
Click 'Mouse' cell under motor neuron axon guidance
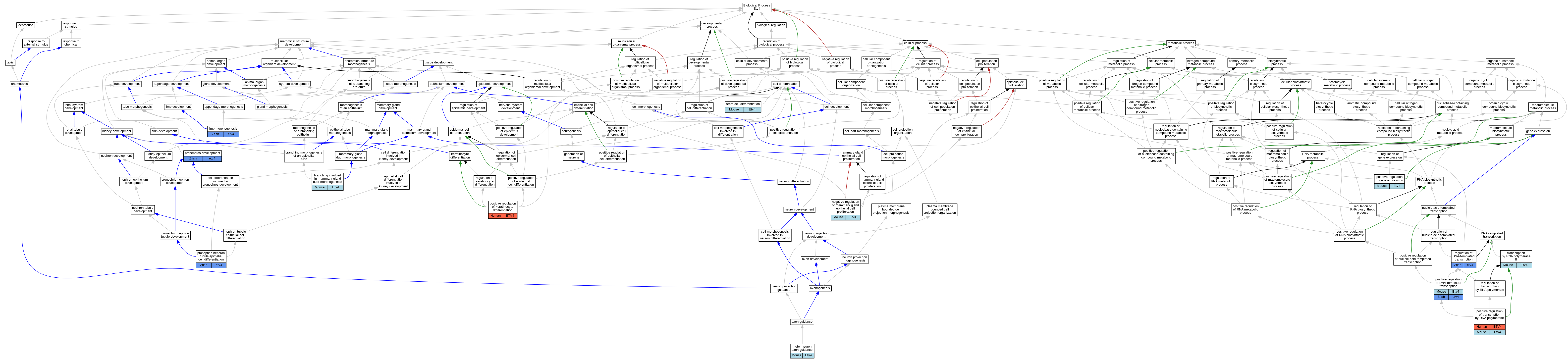coord(796,355)
